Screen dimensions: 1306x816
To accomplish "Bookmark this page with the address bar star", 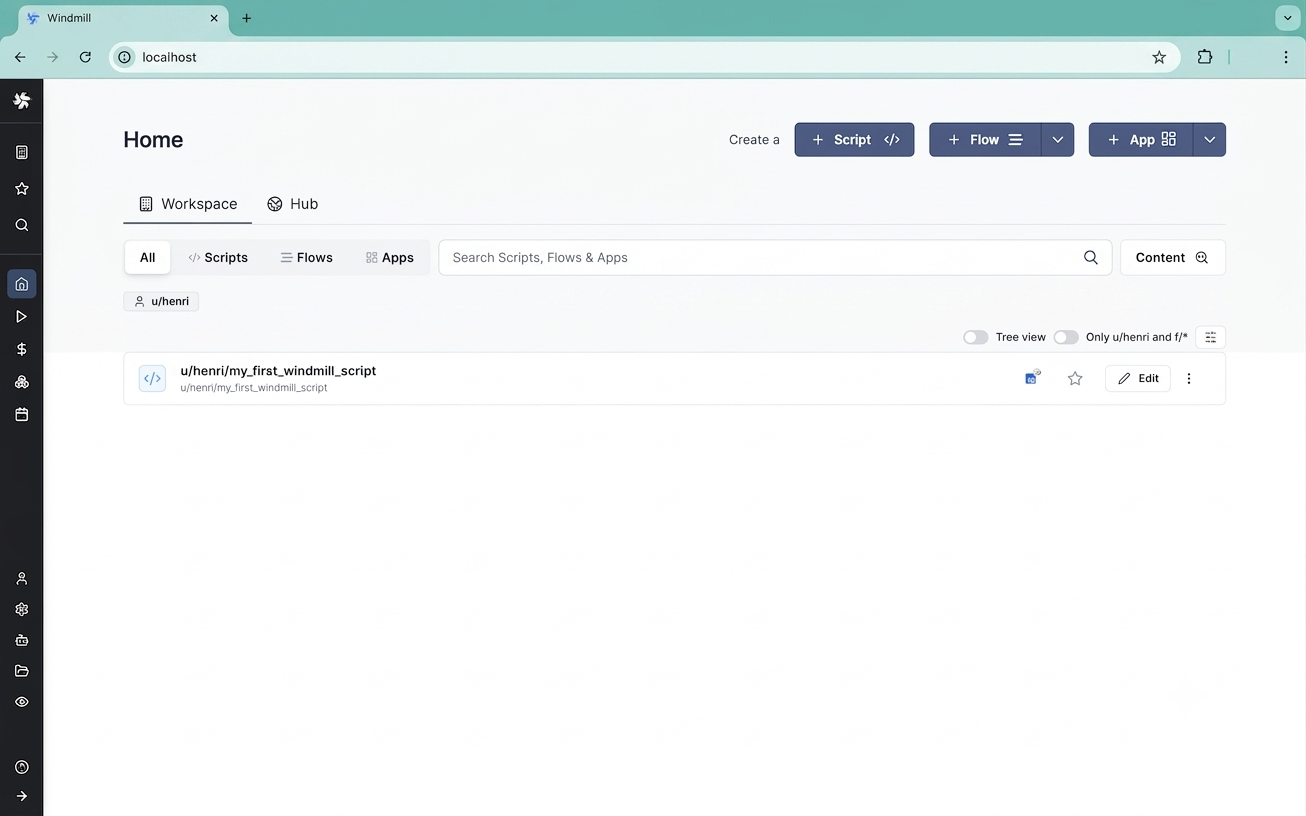I will (x=1159, y=57).
